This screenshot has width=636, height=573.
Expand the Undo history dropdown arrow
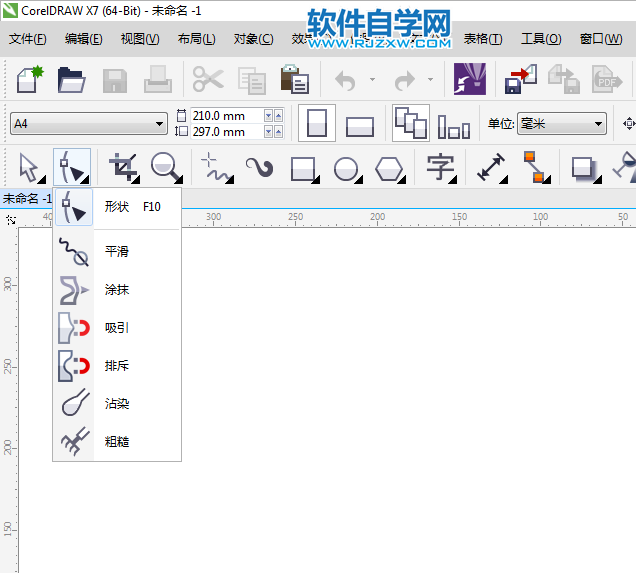tap(373, 80)
